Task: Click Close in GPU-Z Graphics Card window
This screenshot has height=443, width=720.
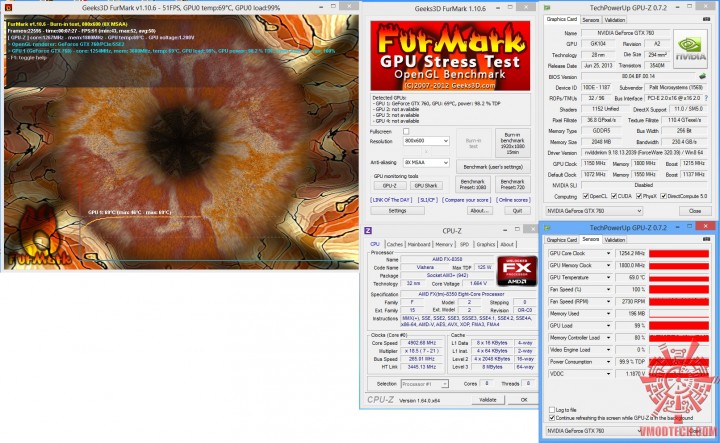Action: pyautogui.click(x=695, y=211)
